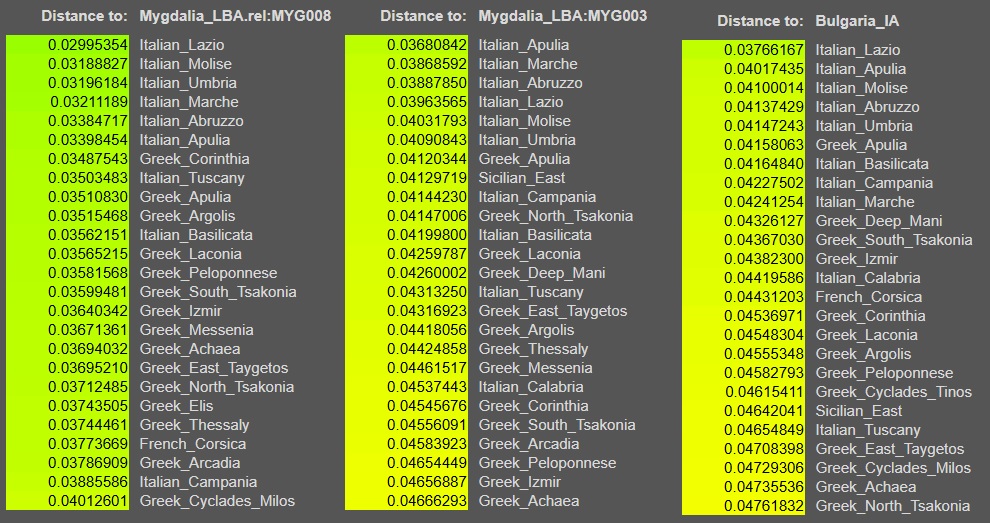The image size is (990, 523).
Task: Click Greek_Cyclades_Tinos in the Bulgaria_IA list
Action: 893,392
